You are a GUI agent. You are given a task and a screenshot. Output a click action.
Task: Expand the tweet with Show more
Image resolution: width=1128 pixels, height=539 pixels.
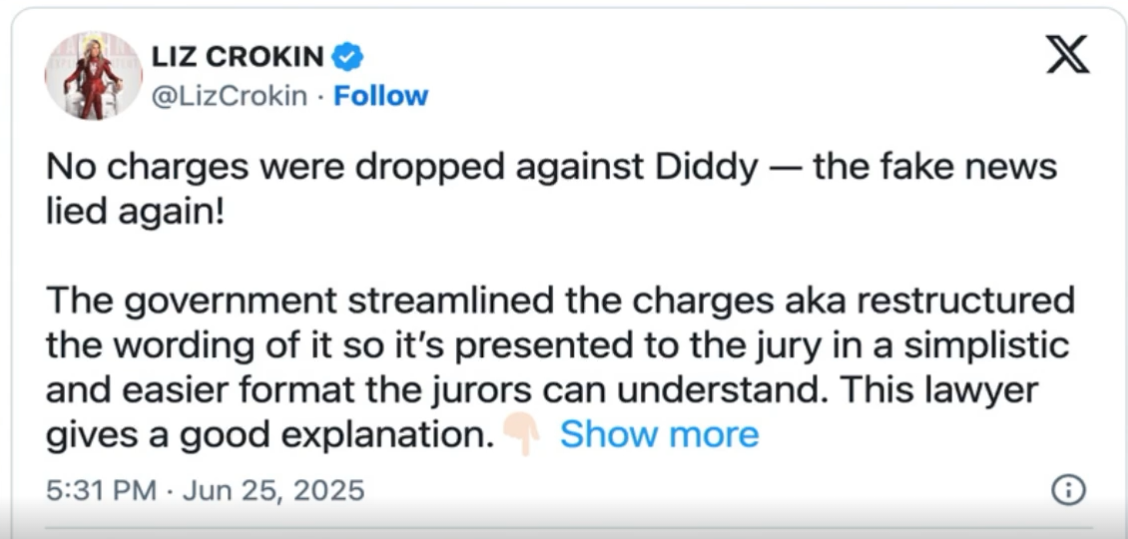(659, 435)
